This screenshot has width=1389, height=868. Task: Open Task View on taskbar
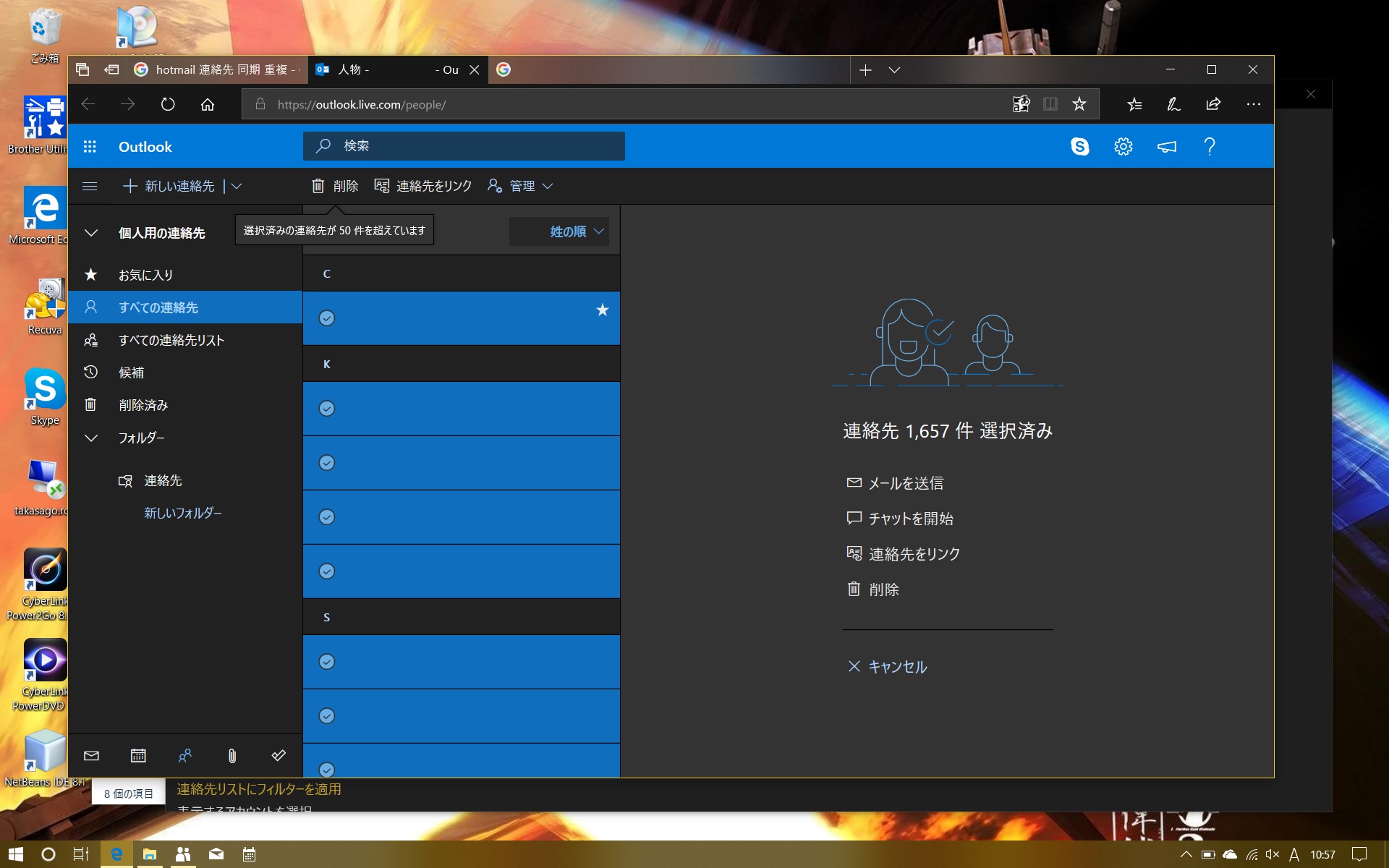coord(81,854)
